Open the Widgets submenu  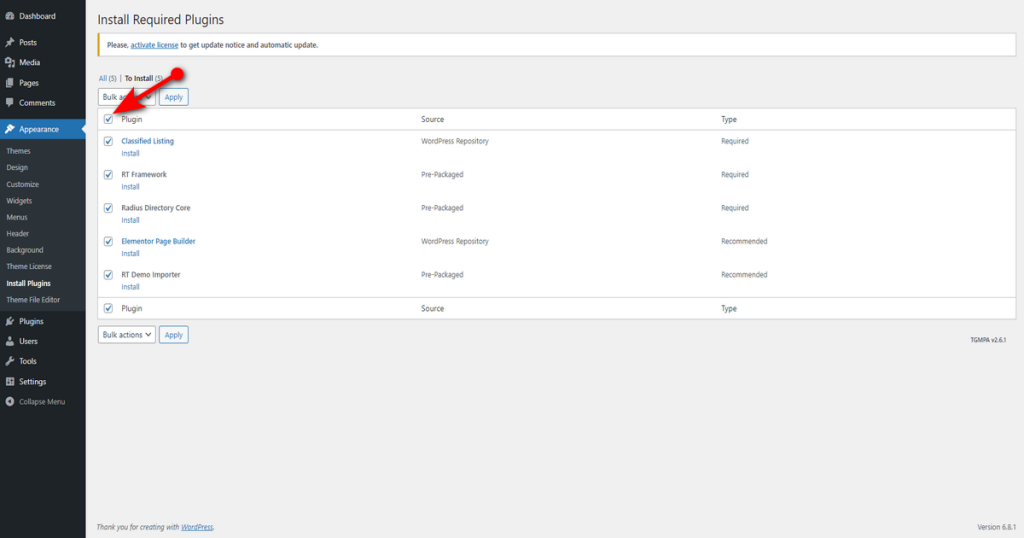[19, 200]
